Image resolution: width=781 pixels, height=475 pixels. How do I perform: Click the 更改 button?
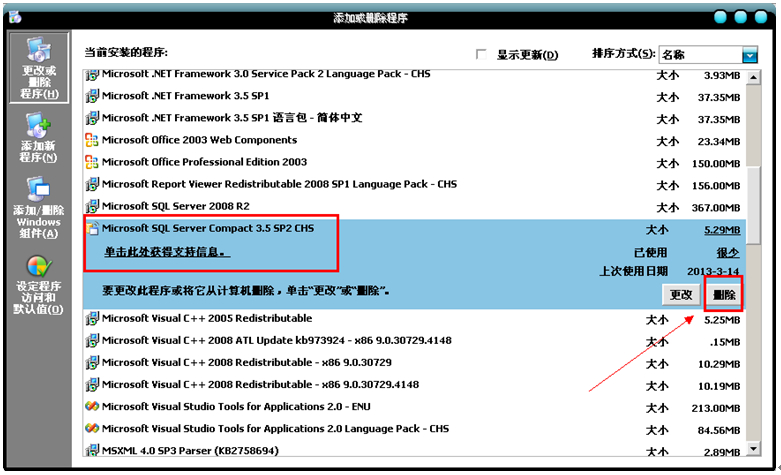tap(680, 295)
